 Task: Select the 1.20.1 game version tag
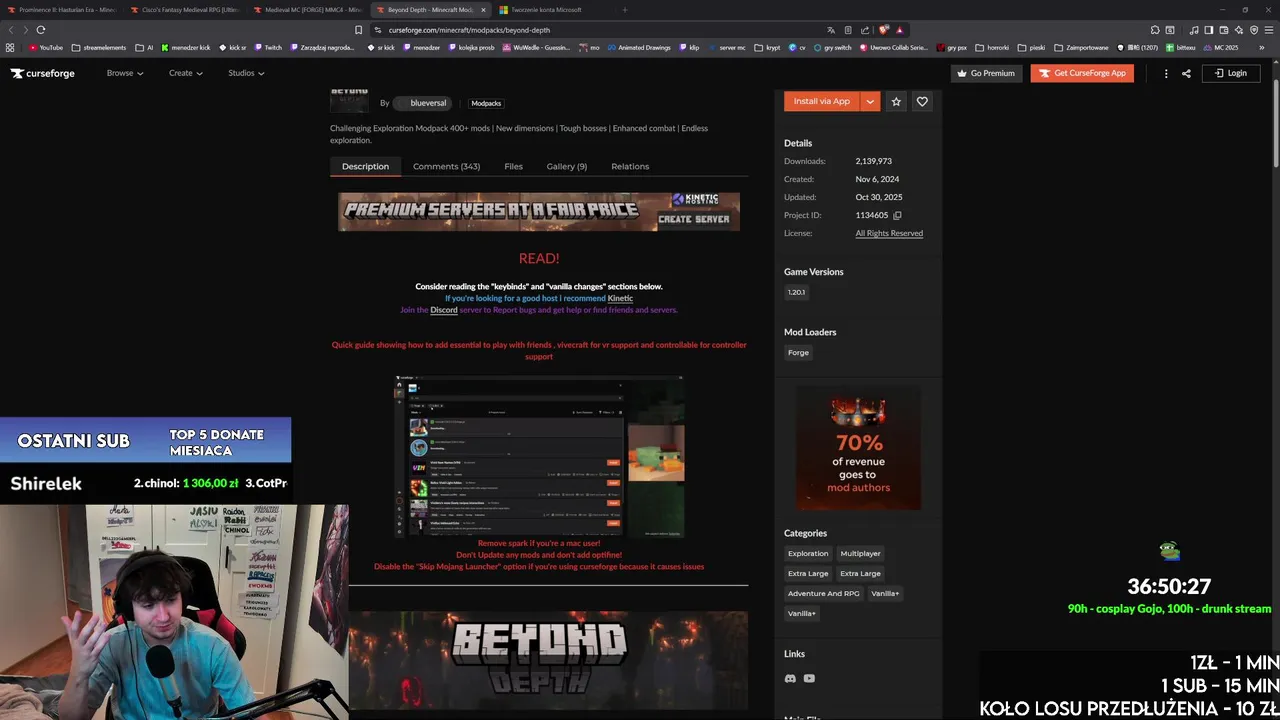pos(796,292)
